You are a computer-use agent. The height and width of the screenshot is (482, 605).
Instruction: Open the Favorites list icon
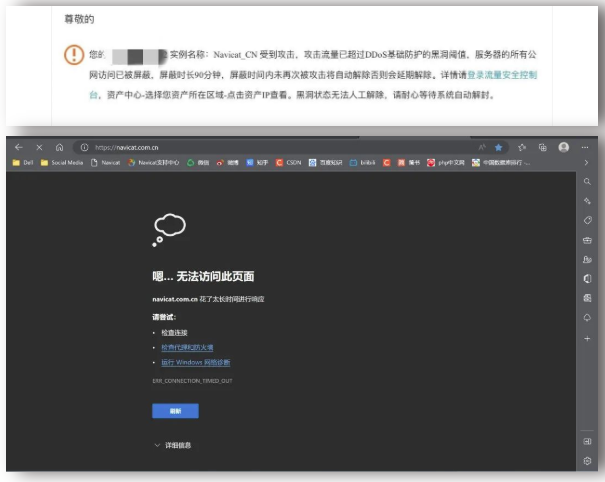(x=522, y=147)
